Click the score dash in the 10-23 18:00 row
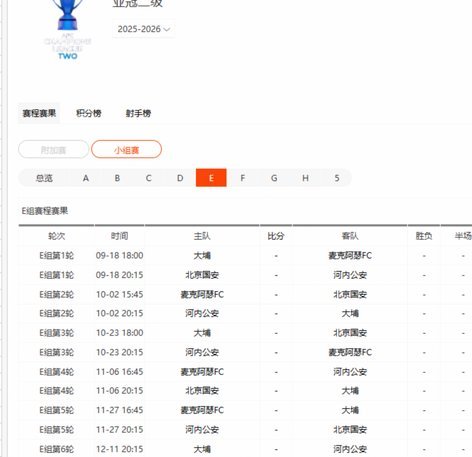The image size is (472, 457). [276, 333]
